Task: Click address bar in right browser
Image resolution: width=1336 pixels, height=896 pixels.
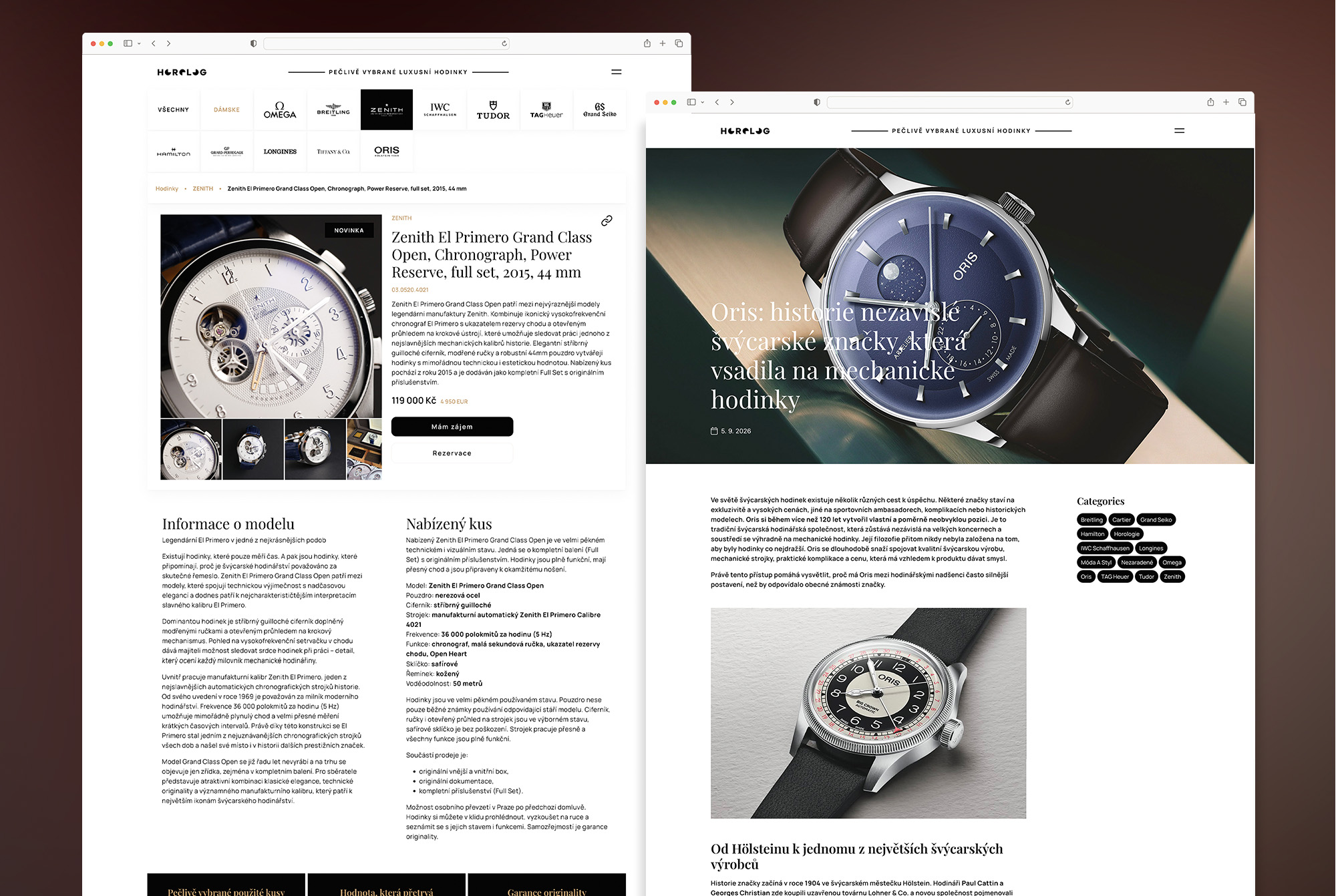Action: click(x=949, y=102)
